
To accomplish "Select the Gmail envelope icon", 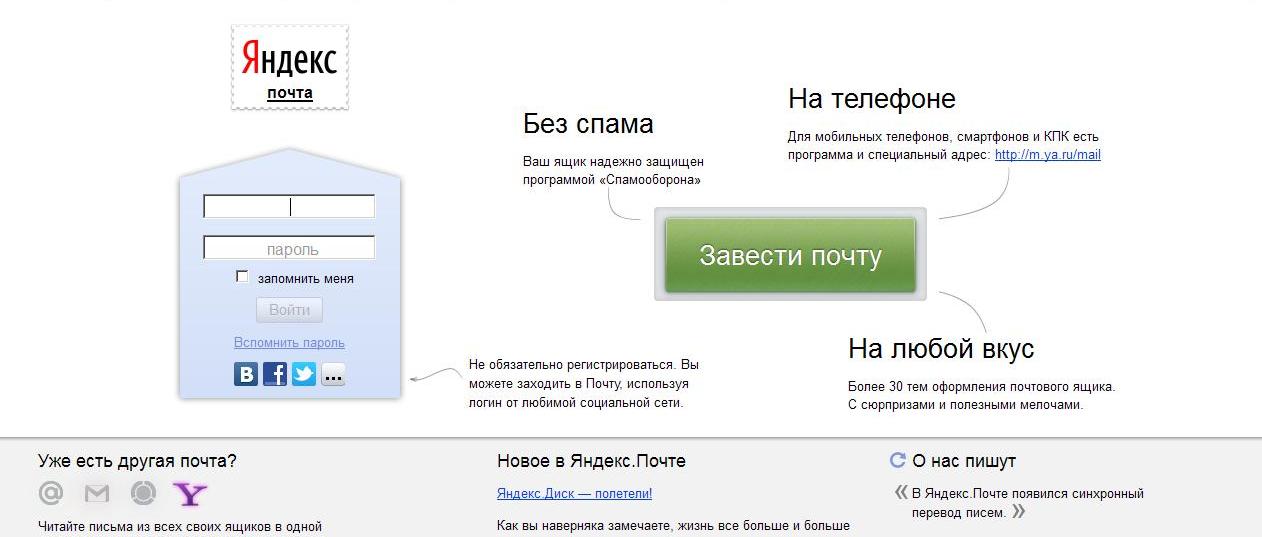I will click(97, 493).
